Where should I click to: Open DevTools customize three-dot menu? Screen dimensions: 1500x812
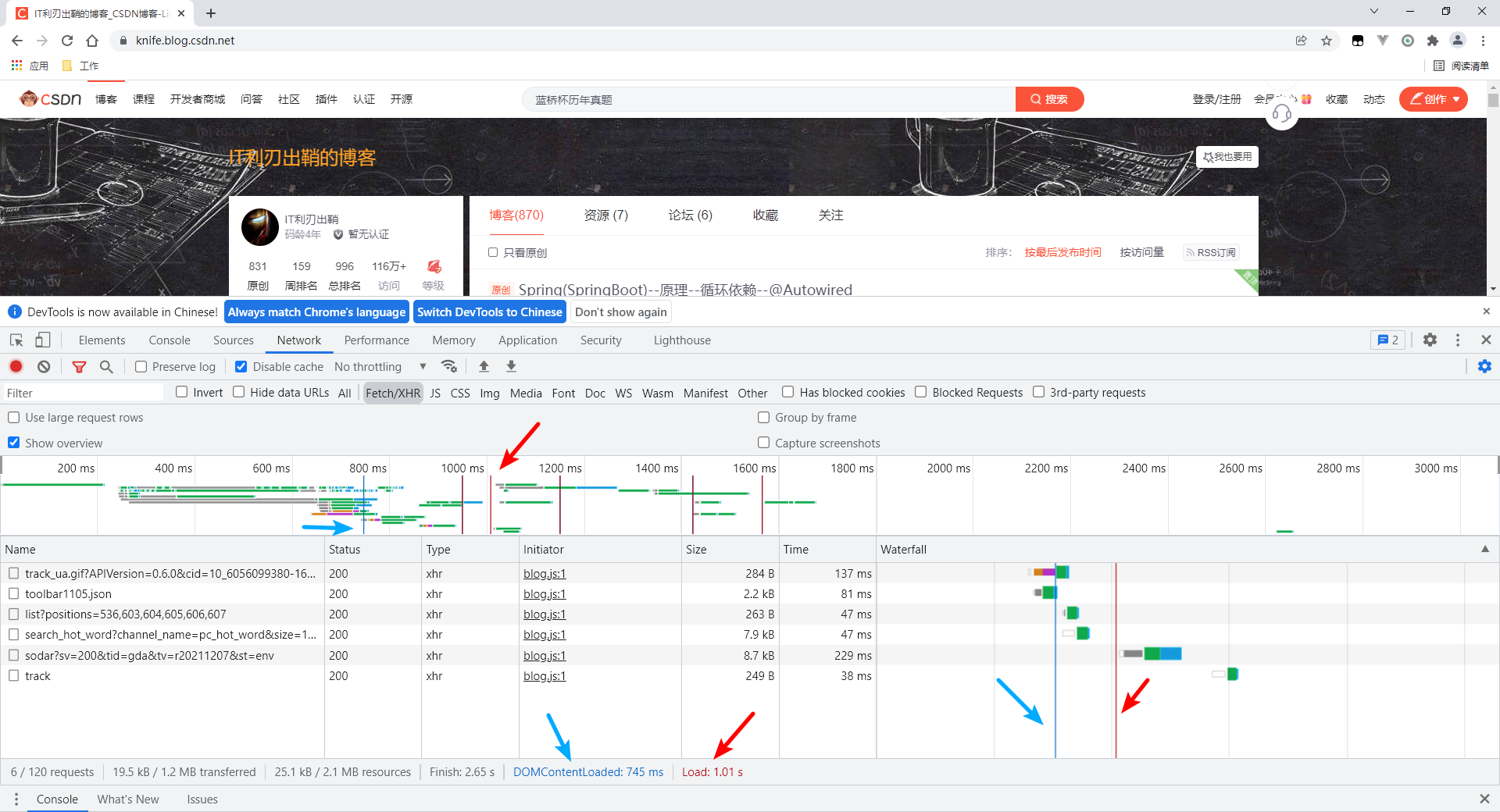[x=1458, y=340]
